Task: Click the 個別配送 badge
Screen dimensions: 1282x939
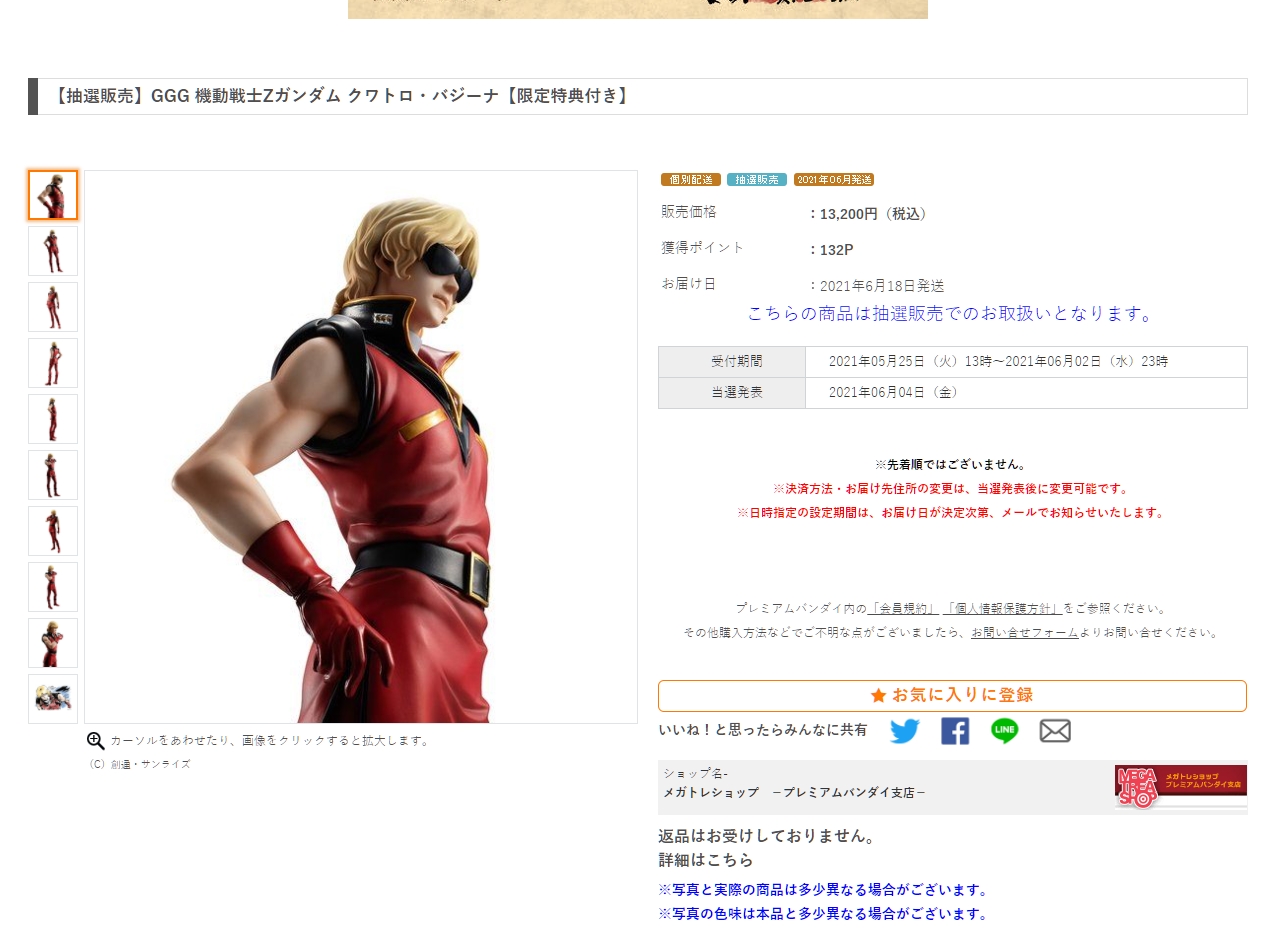Action: point(691,180)
